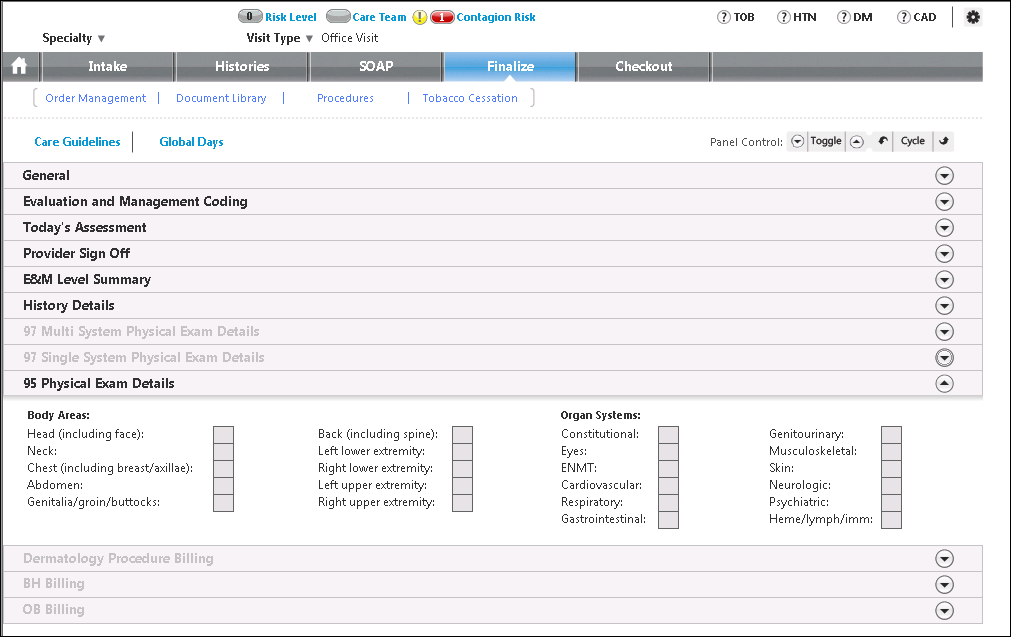Check the Genitalia/groin/buttocks box
Image resolution: width=1011 pixels, height=637 pixels.
pos(223,503)
